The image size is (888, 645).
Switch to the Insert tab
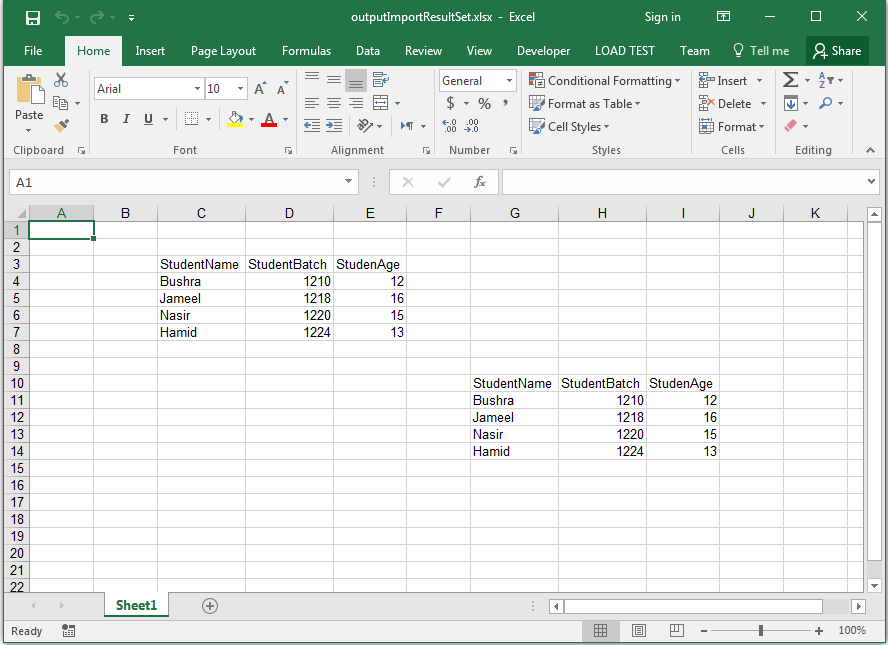point(150,51)
